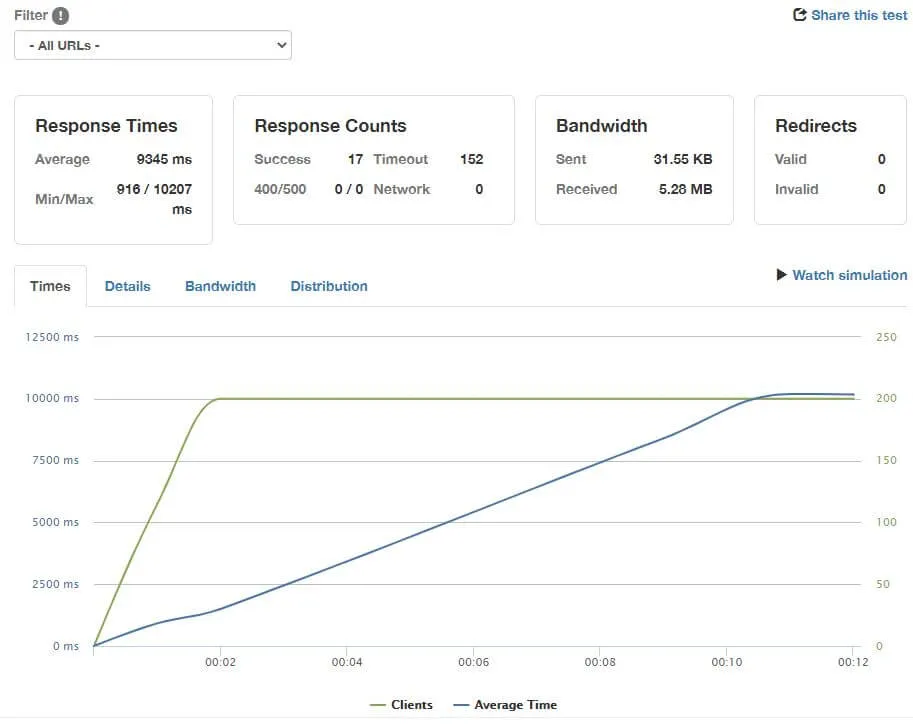The height and width of the screenshot is (724, 913).
Task: Click the Response Counts card heading
Action: [330, 126]
